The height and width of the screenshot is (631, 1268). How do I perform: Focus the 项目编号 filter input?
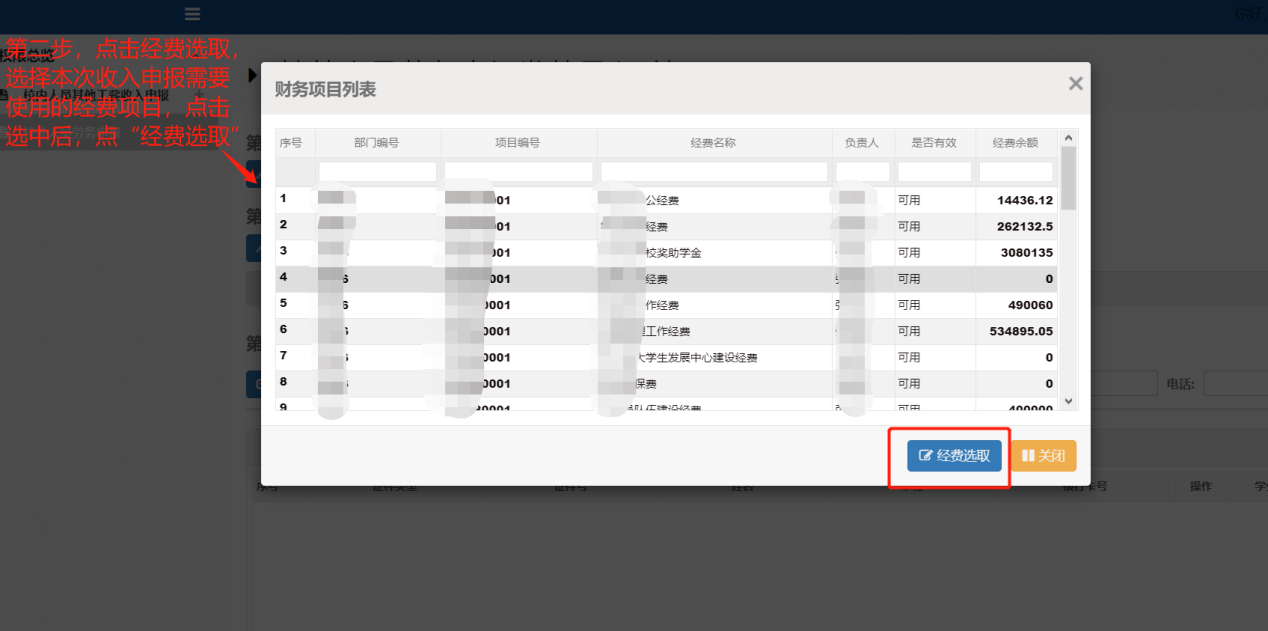tap(518, 172)
